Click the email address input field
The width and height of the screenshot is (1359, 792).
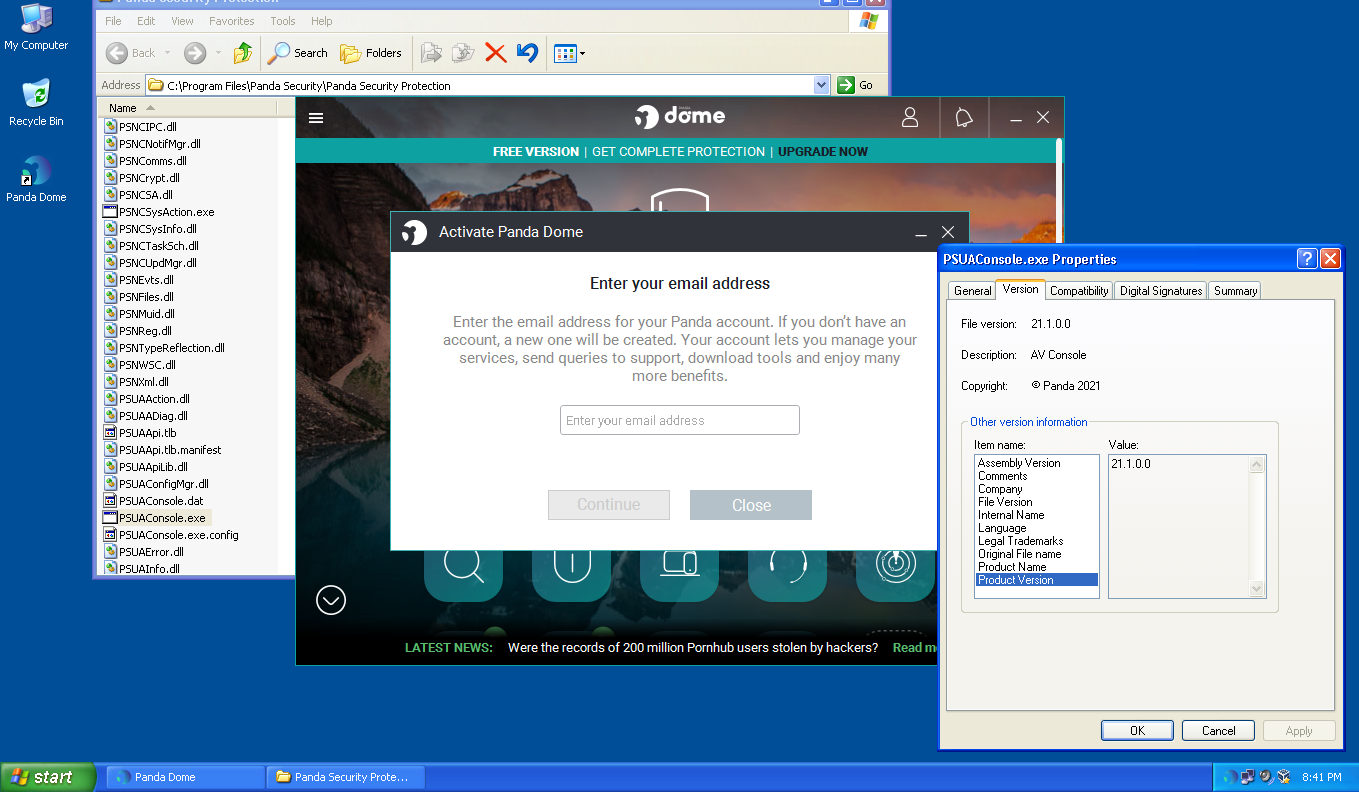[x=679, y=420]
